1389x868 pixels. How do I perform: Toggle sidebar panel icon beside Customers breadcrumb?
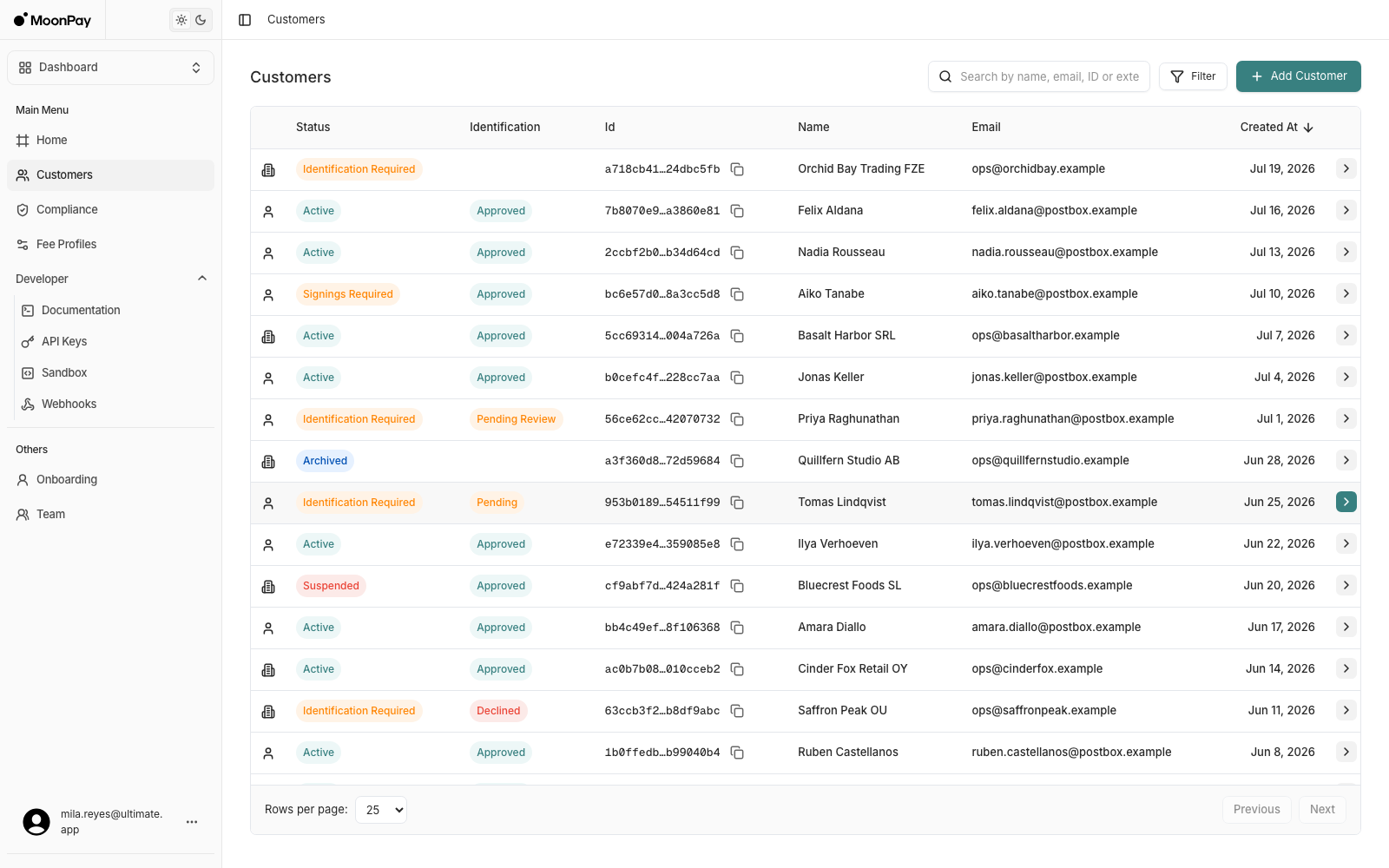(x=245, y=20)
